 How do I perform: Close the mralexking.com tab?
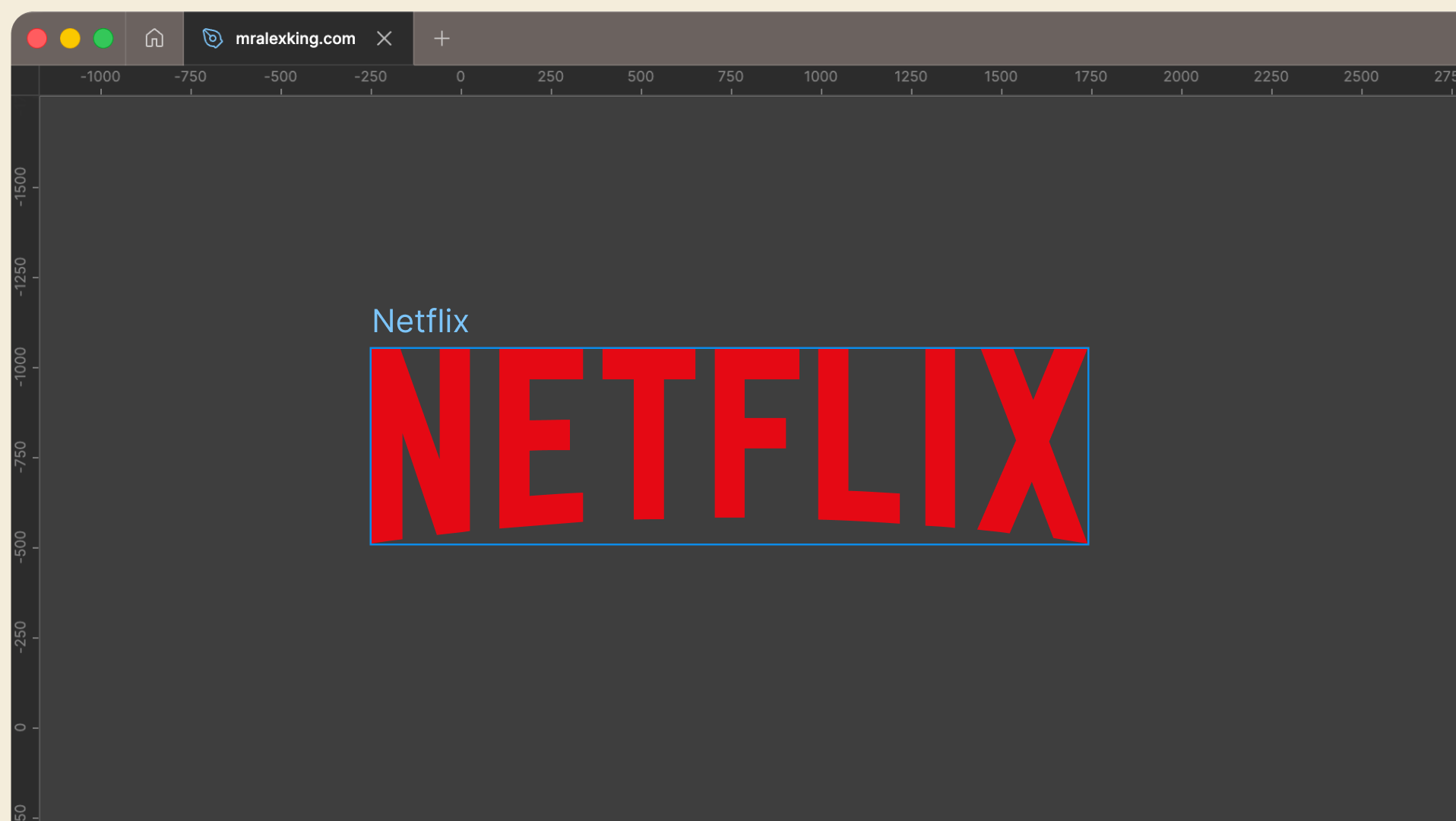385,38
